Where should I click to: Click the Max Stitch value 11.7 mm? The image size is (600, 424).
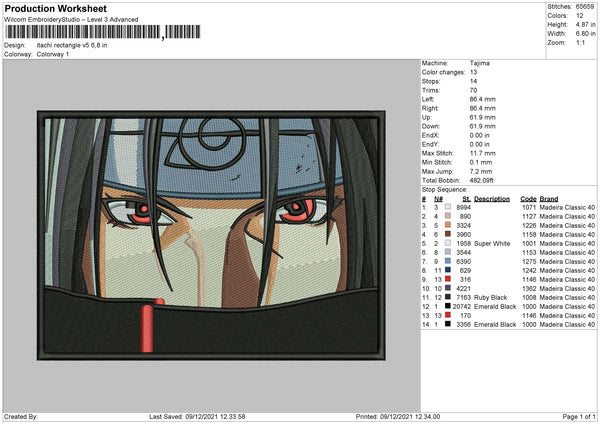(483, 153)
